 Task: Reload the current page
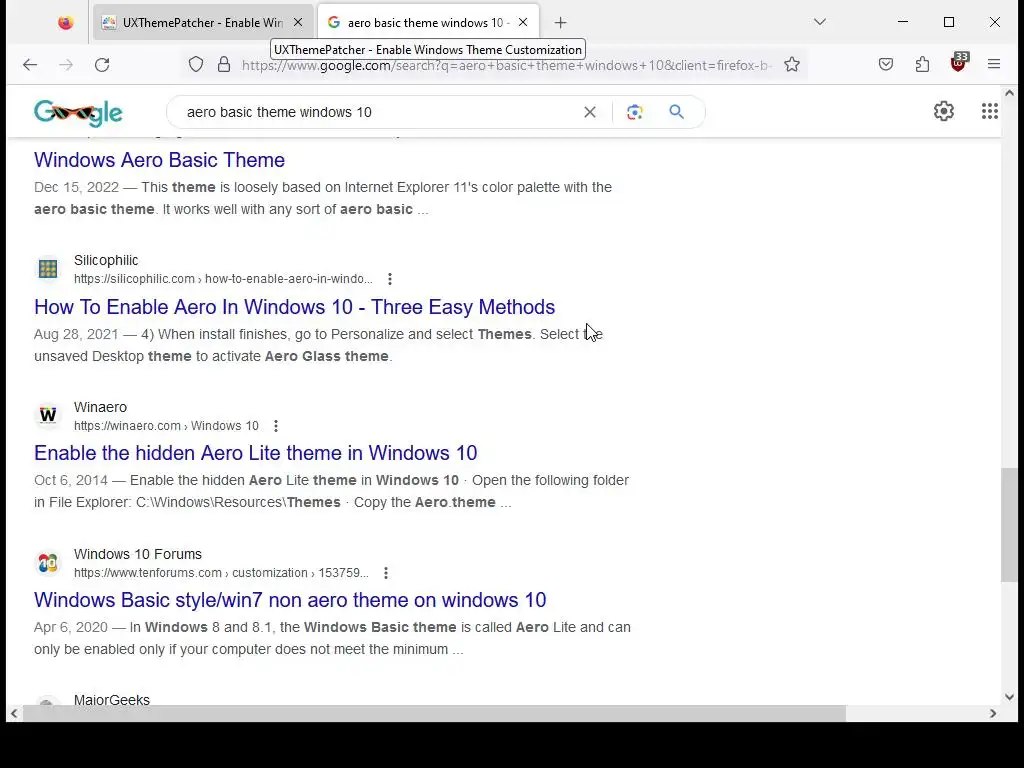102,65
